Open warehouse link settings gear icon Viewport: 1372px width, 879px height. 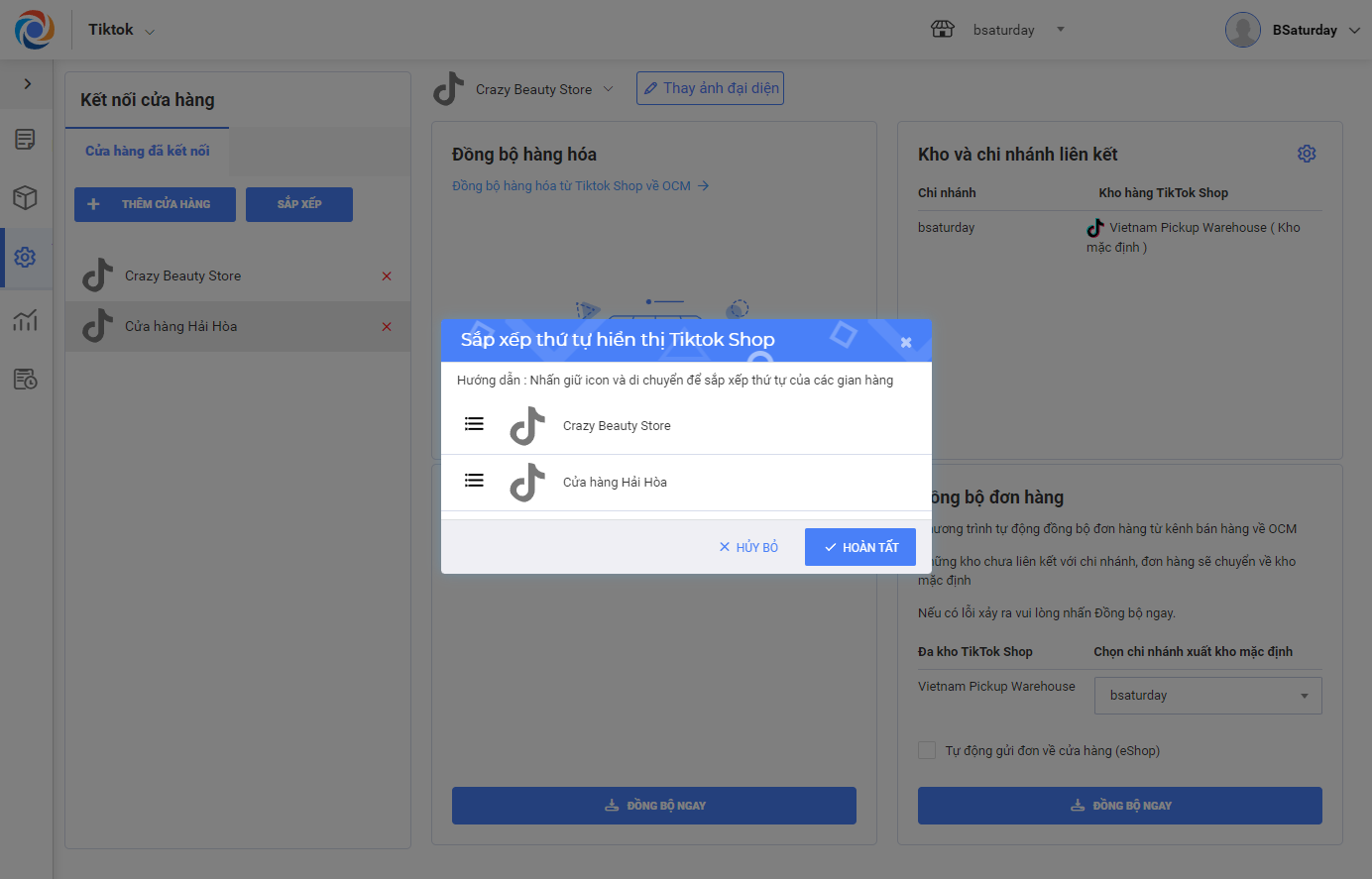point(1307,154)
